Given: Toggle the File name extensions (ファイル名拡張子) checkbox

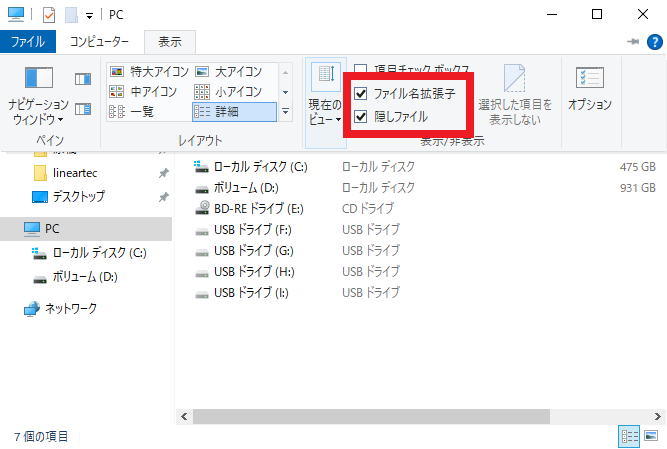Looking at the screenshot, I should coord(361,94).
